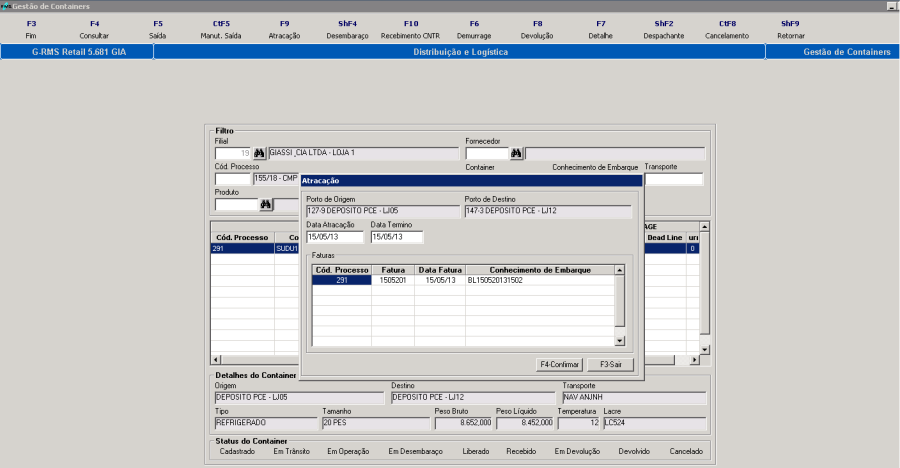Click Destino field DEPOSITO PCE - LJ12
Screen dimensions: 900x468
(x=473, y=397)
